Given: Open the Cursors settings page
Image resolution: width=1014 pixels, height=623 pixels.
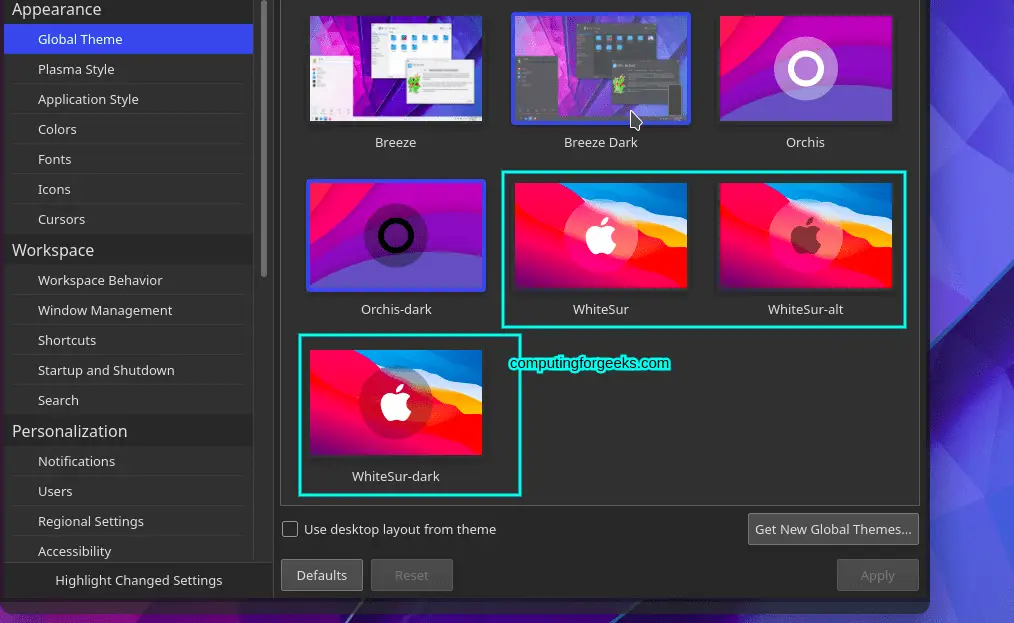Looking at the screenshot, I should (x=128, y=219).
